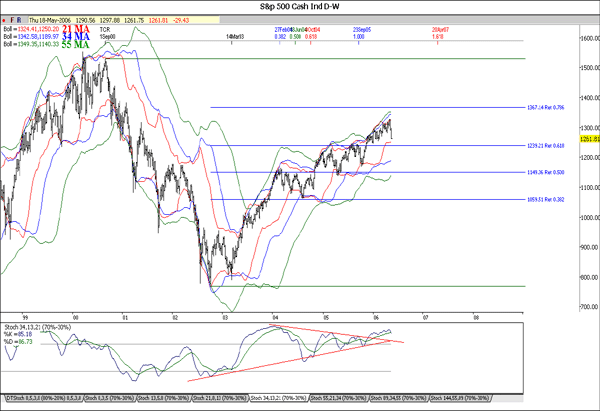Click the 1239.21 Ret 0.618 level label
This screenshot has width=600, height=411.
click(x=546, y=145)
